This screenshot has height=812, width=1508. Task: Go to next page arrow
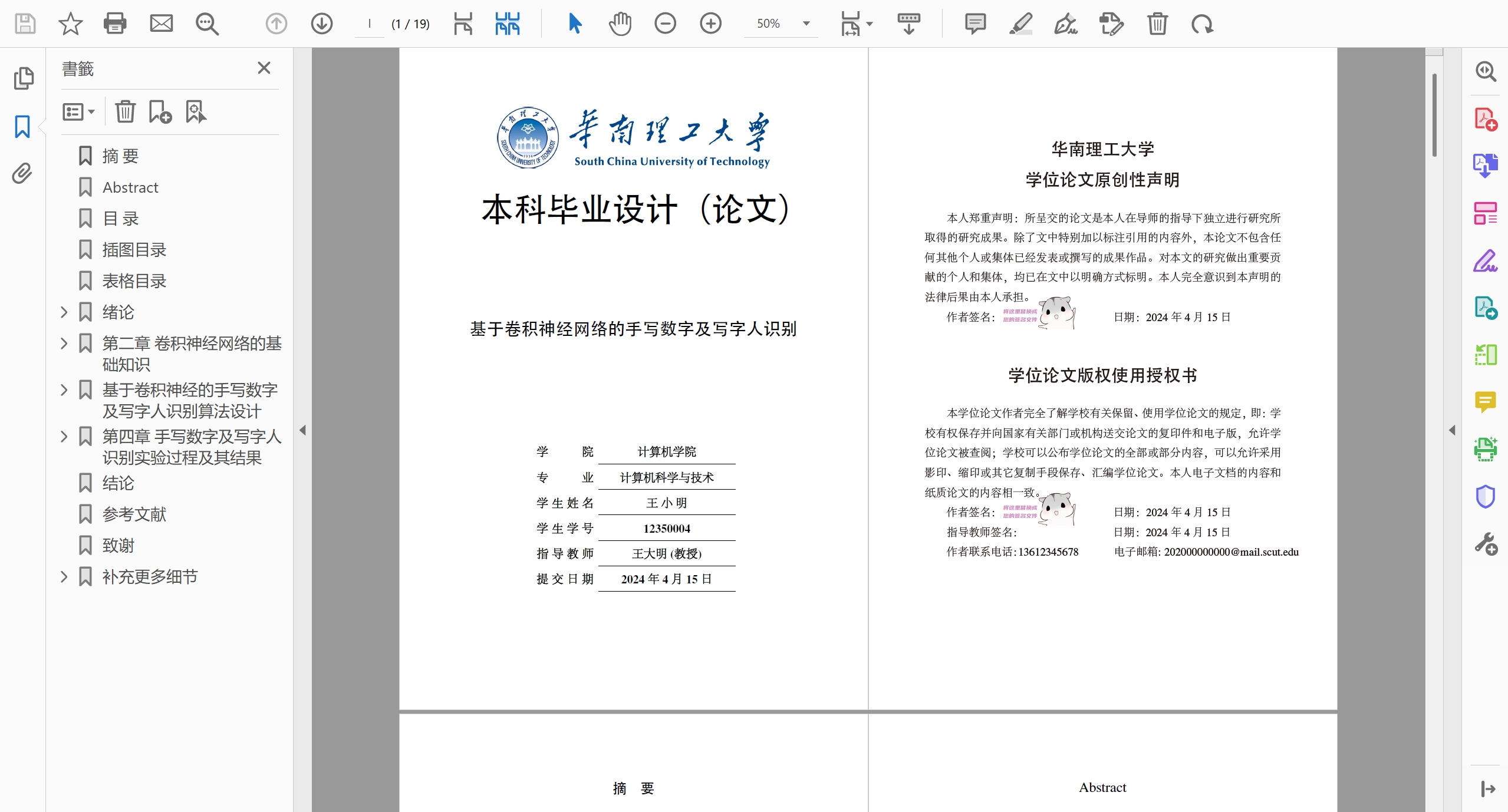pyautogui.click(x=321, y=24)
